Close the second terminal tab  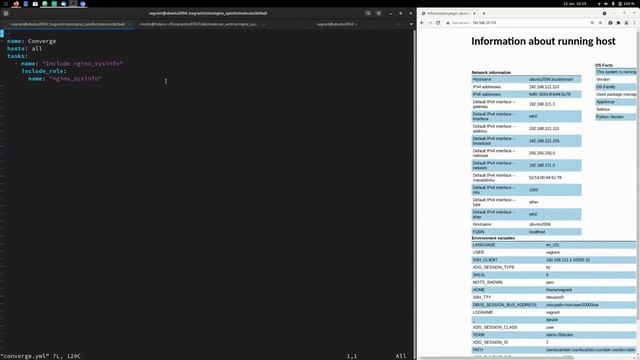(264, 24)
